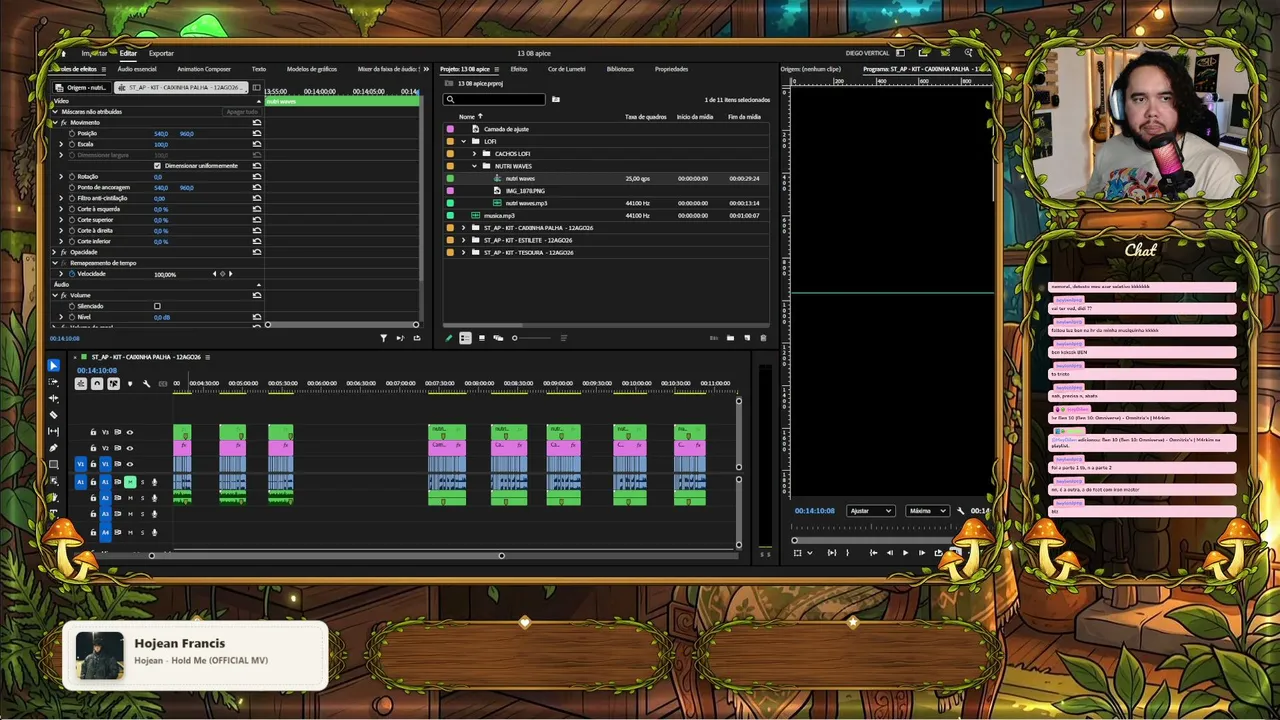This screenshot has height=720, width=1280.
Task: Hide track V3 with eye icon
Action: tap(129, 432)
